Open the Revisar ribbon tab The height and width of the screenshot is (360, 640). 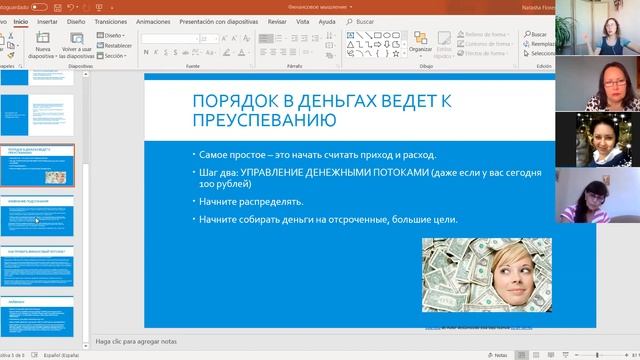coord(277,22)
